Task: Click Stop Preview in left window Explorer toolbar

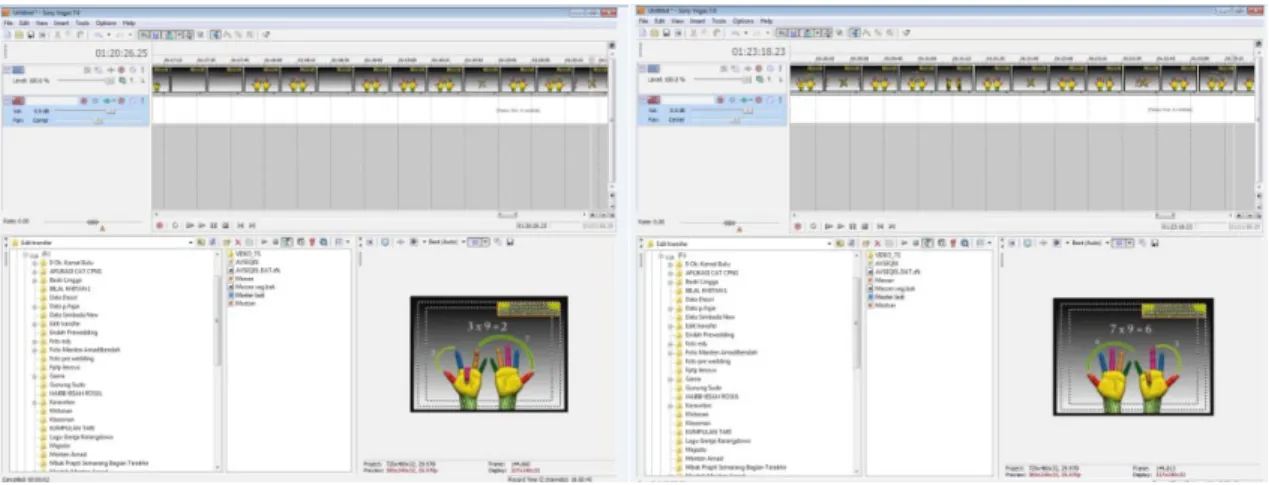Action: point(275,242)
